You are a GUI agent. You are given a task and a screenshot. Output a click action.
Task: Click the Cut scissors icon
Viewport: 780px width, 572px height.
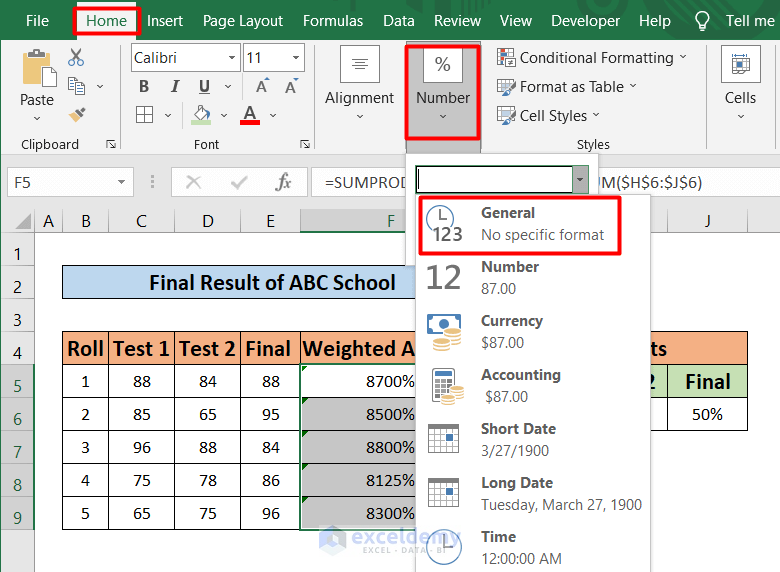[x=76, y=57]
